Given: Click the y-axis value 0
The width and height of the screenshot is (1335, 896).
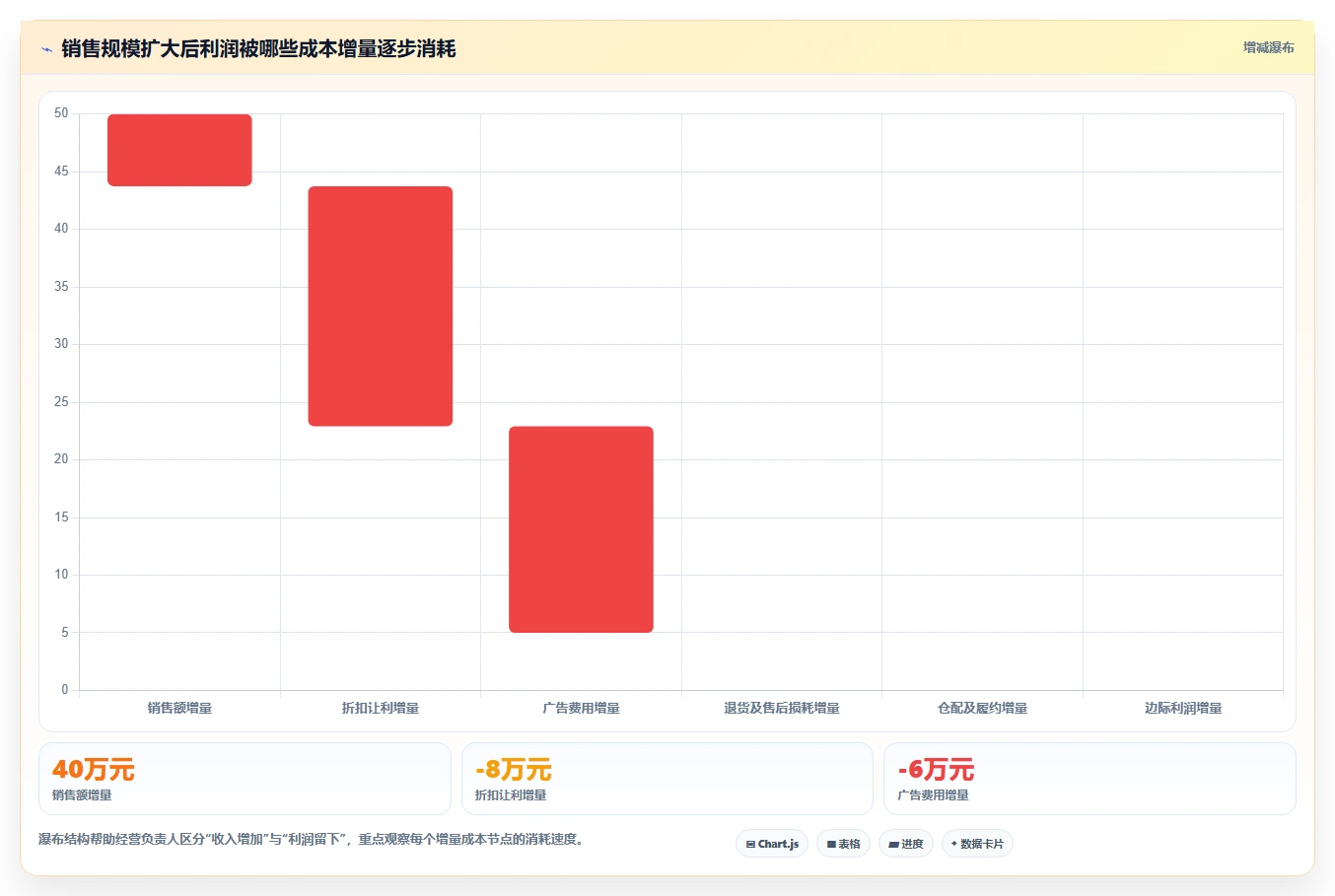Looking at the screenshot, I should click(65, 689).
